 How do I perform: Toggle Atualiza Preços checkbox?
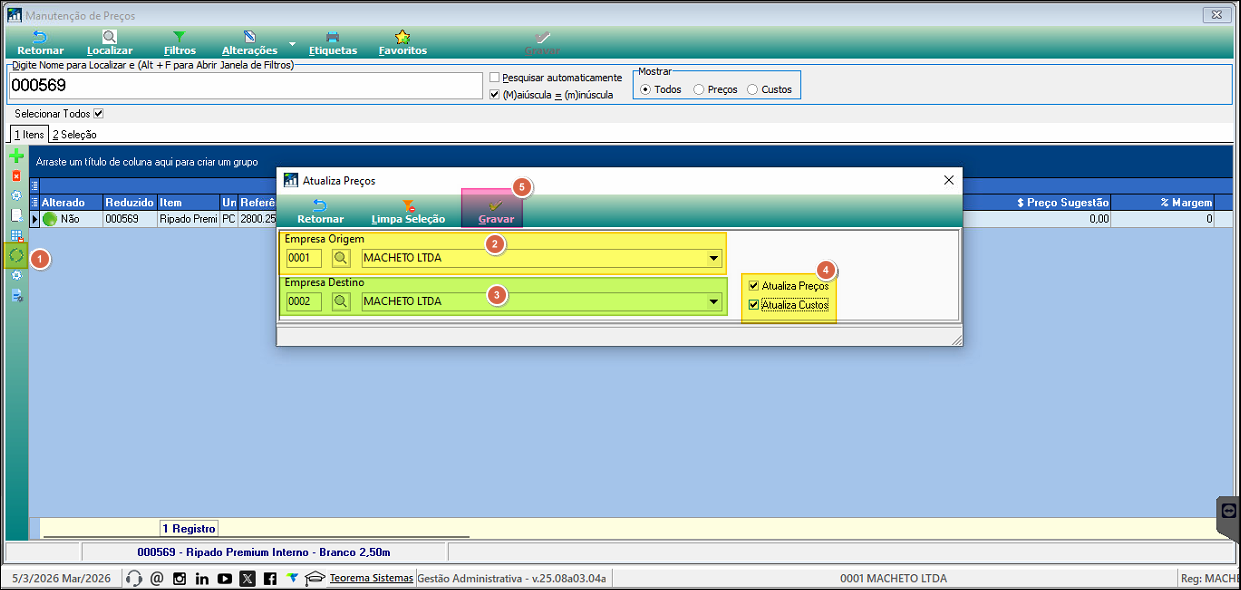754,286
